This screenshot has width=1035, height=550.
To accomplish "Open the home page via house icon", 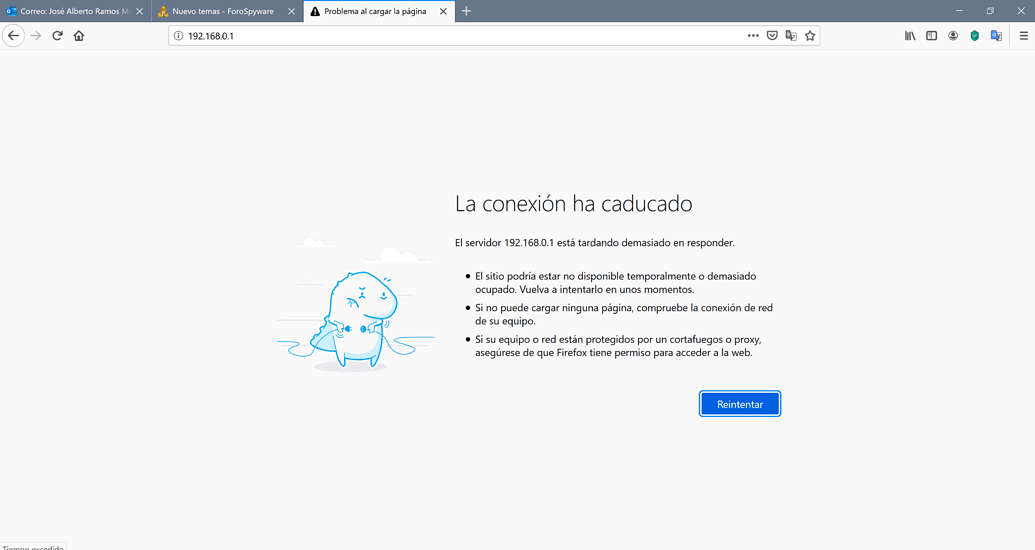I will click(x=79, y=36).
